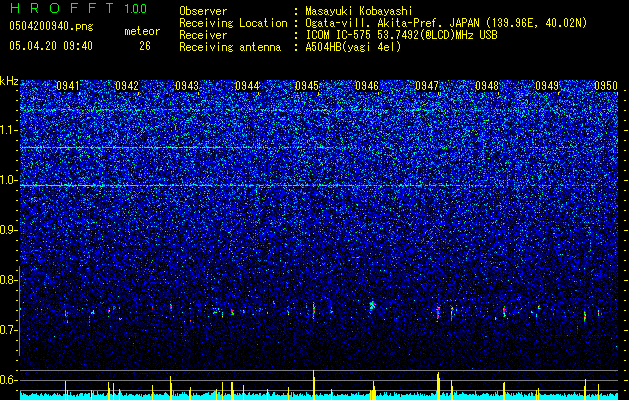The width and height of the screenshot is (629, 400).
Task: Click the 0941 time marker
Action: [68, 86]
